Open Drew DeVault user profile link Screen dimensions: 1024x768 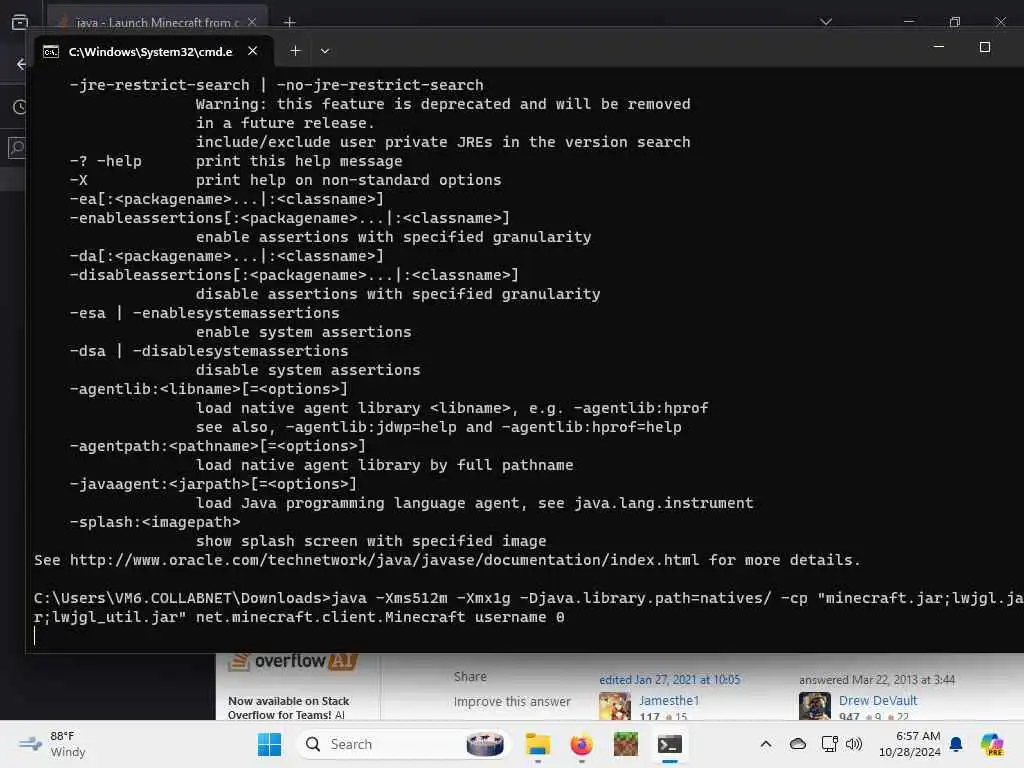tap(878, 700)
